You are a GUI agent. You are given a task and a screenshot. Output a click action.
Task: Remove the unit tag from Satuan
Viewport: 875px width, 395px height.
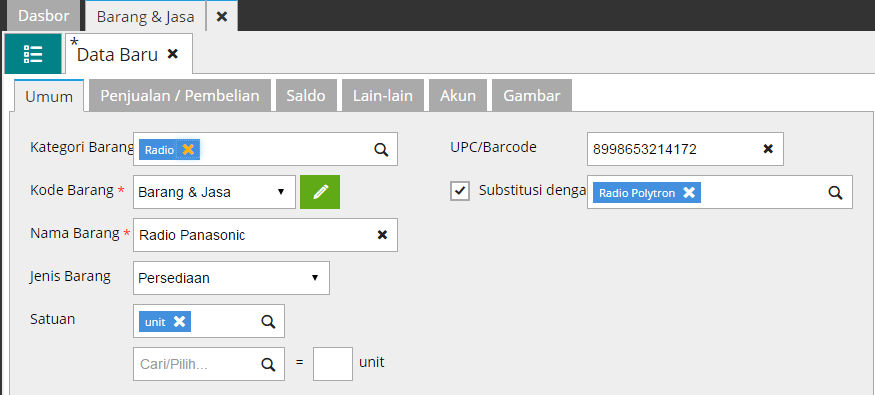[x=179, y=322]
